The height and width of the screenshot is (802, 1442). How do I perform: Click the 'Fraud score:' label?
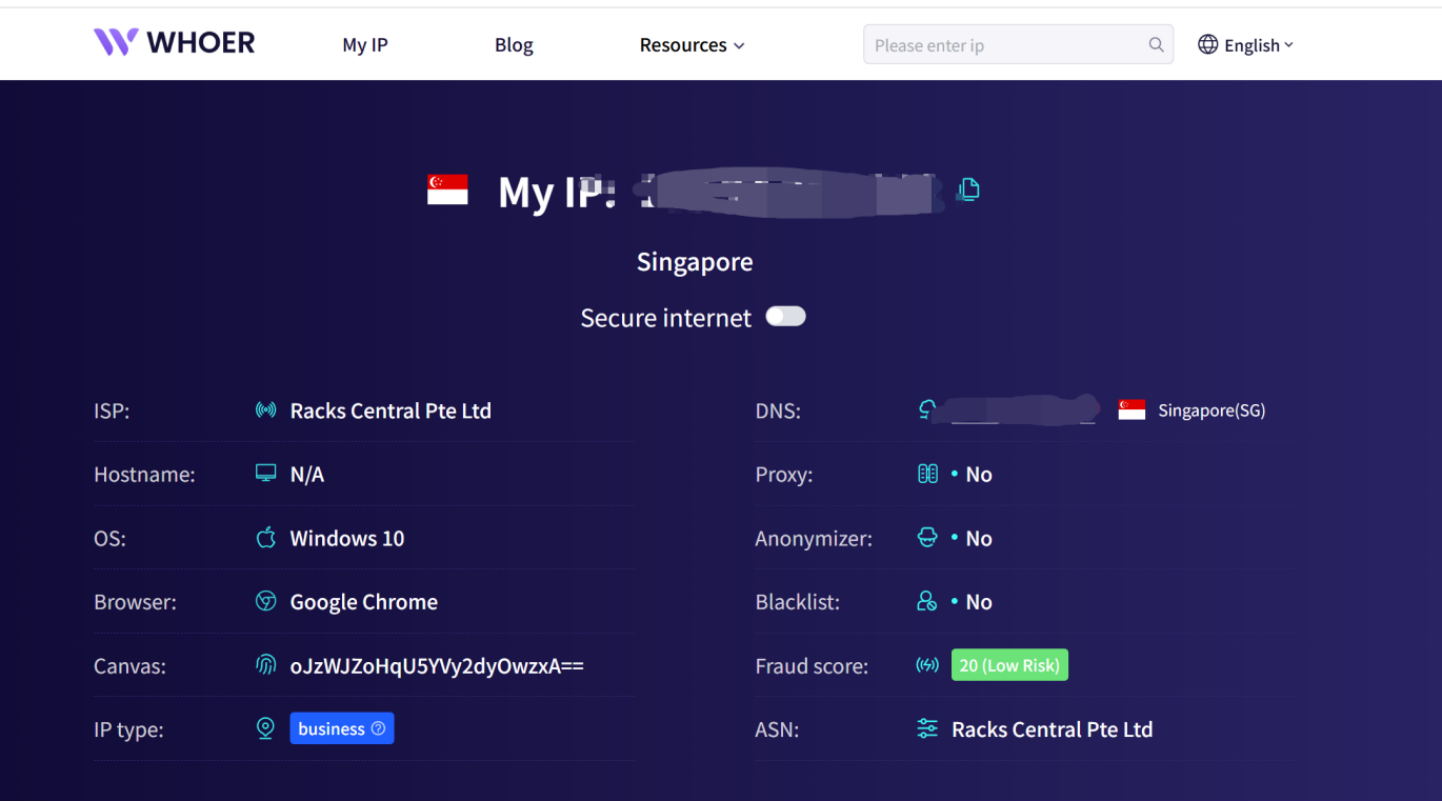point(812,666)
